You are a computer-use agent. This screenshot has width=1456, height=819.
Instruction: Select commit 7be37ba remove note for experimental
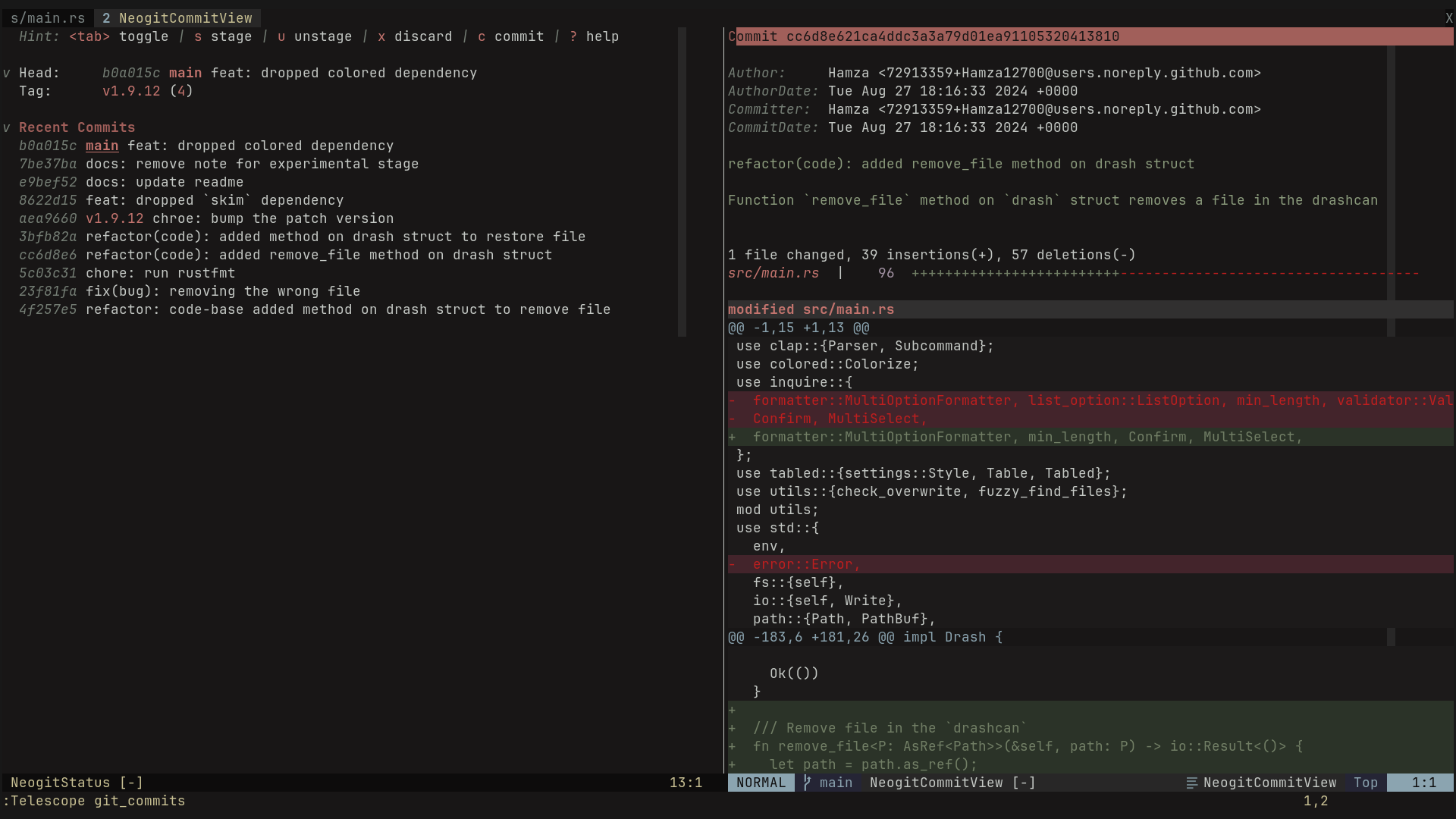click(x=219, y=164)
